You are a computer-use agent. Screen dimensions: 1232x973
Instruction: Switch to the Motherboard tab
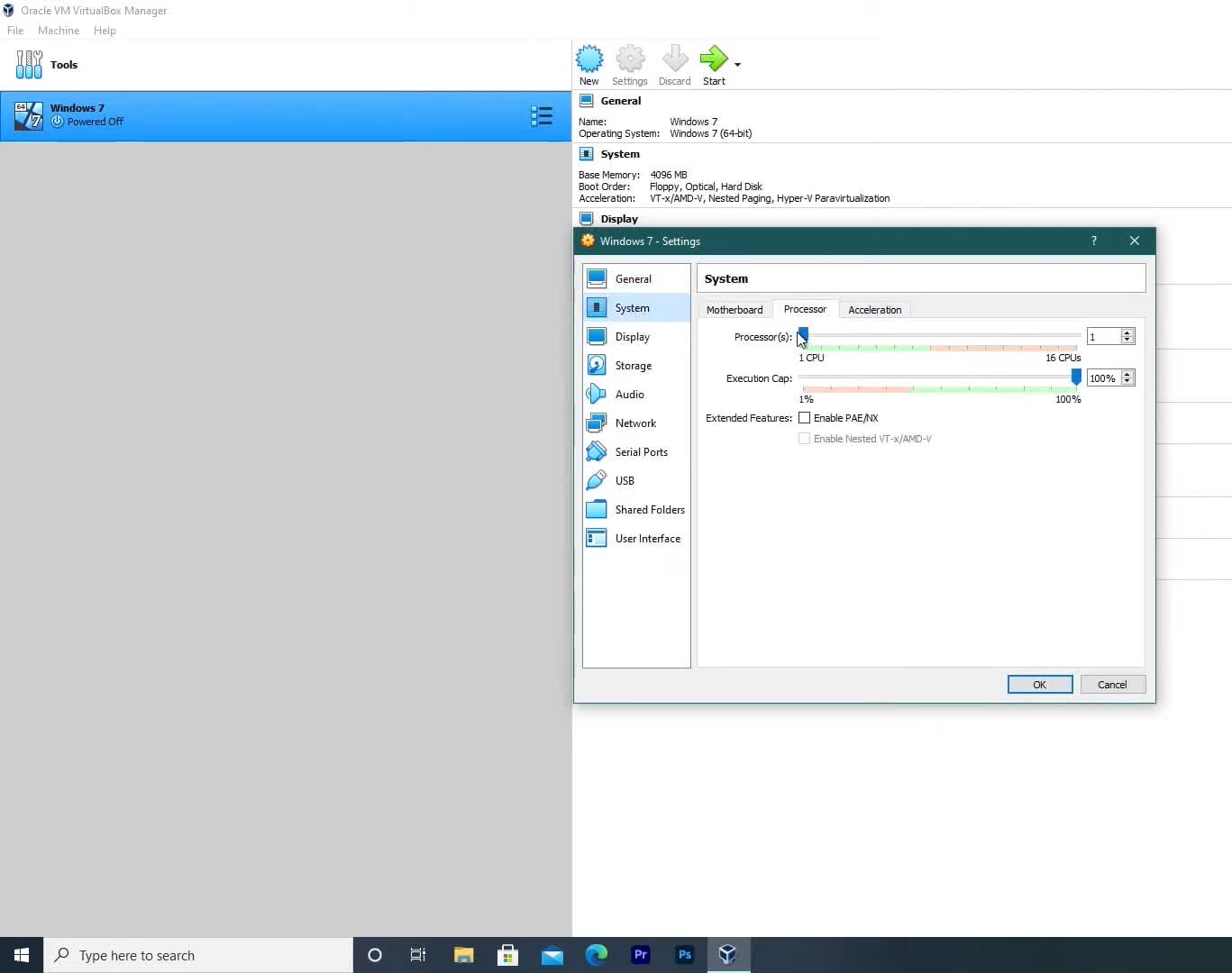click(735, 310)
